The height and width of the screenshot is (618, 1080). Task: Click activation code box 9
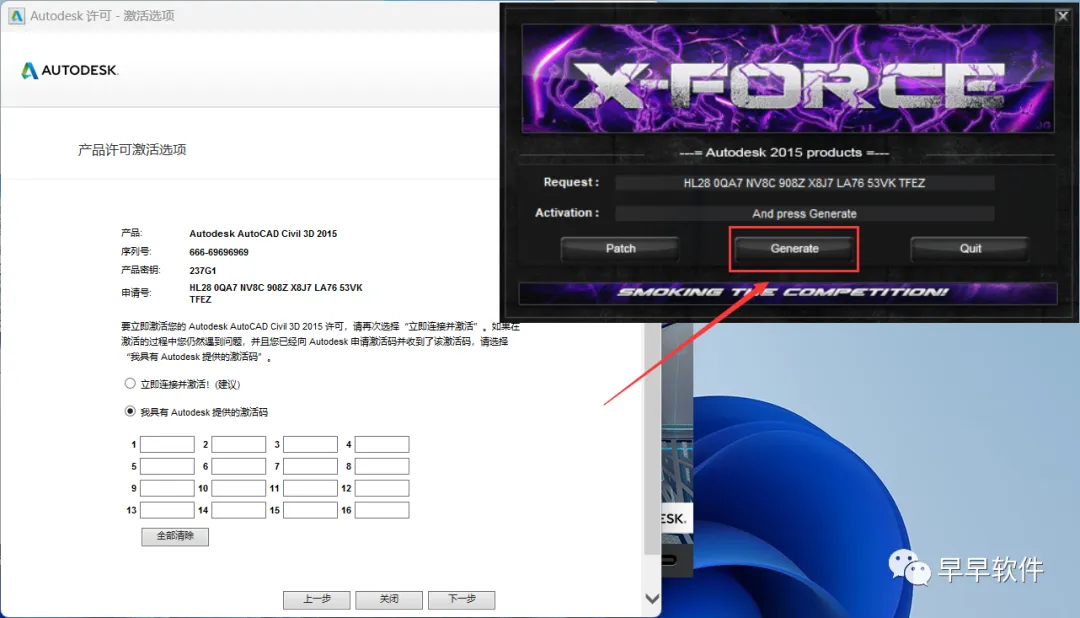pos(167,488)
